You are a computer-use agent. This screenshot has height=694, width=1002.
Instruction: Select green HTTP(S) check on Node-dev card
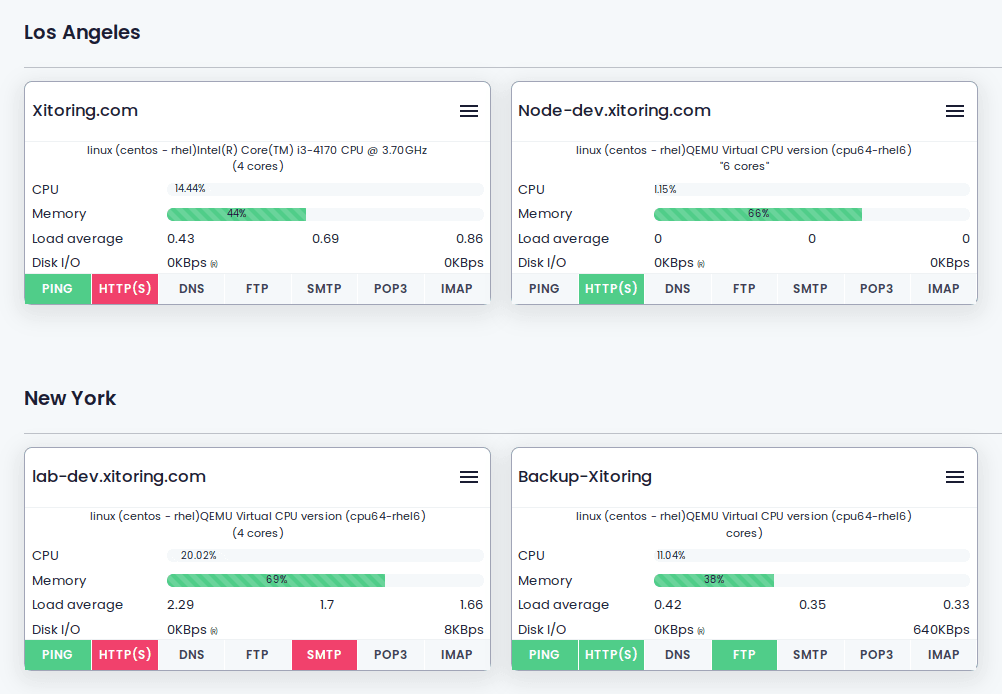click(611, 289)
